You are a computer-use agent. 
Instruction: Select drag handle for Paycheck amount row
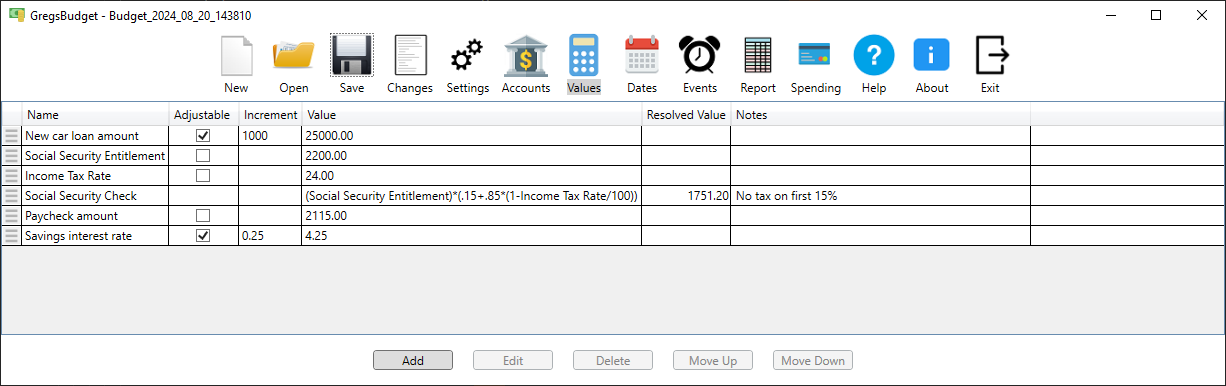pos(12,216)
